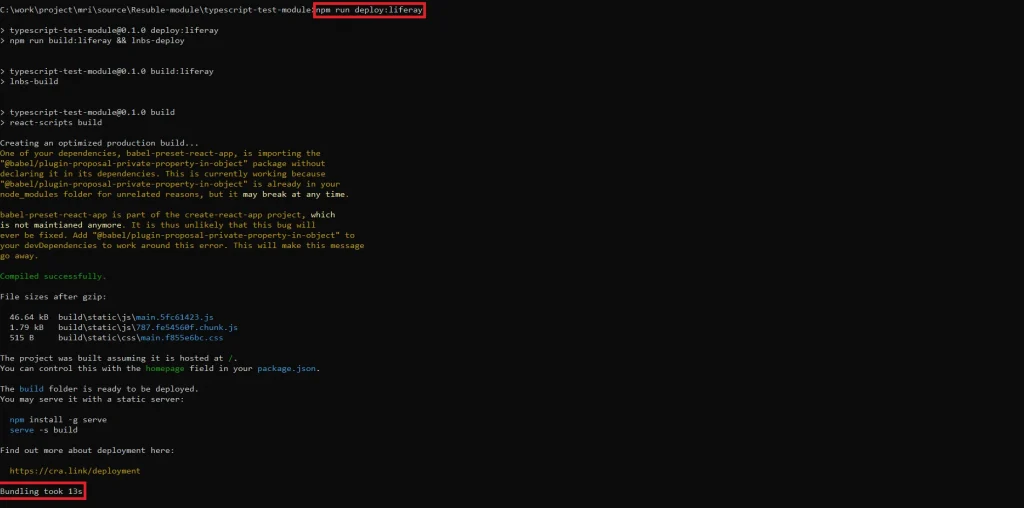Open the https://cra.link/deployment link
Screen dimensions: 1024x508
pos(75,470)
